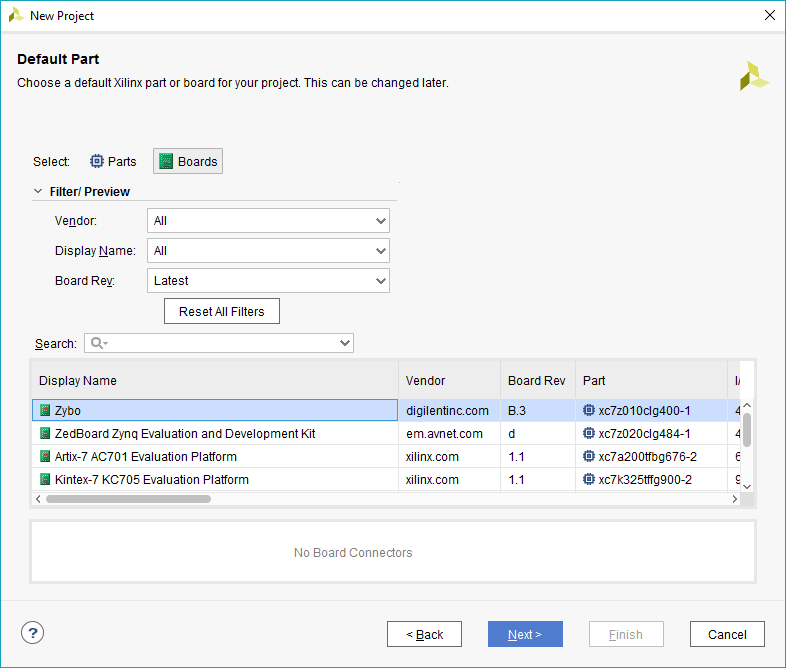The width and height of the screenshot is (786, 668).
Task: Sort by the Display Name column header
Action: [x=78, y=381]
